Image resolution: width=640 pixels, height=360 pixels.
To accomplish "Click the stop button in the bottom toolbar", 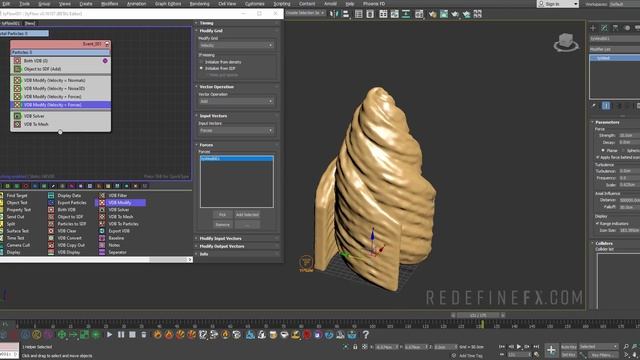I will pos(132,335).
